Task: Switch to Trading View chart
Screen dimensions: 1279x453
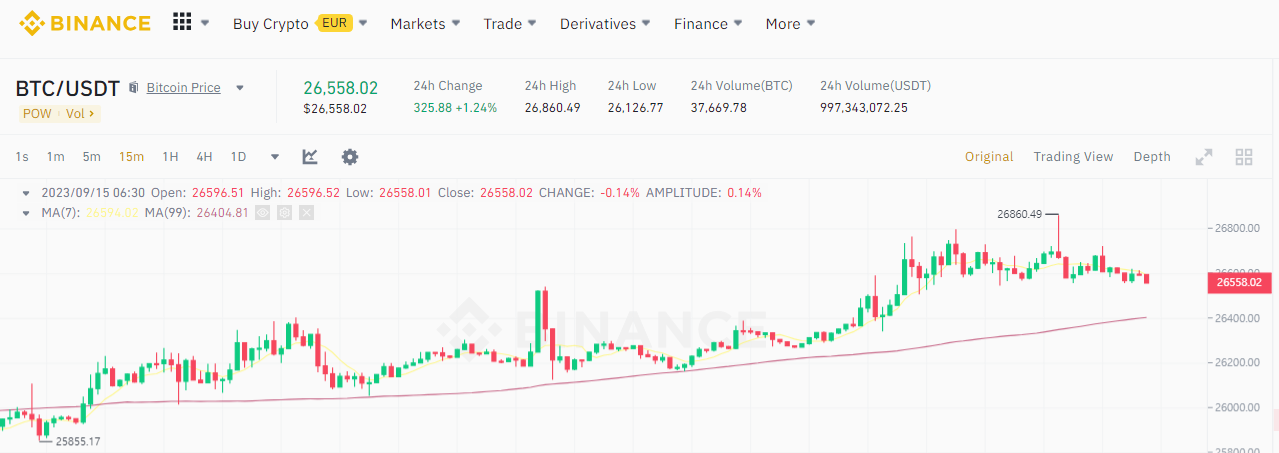Action: [x=1073, y=156]
